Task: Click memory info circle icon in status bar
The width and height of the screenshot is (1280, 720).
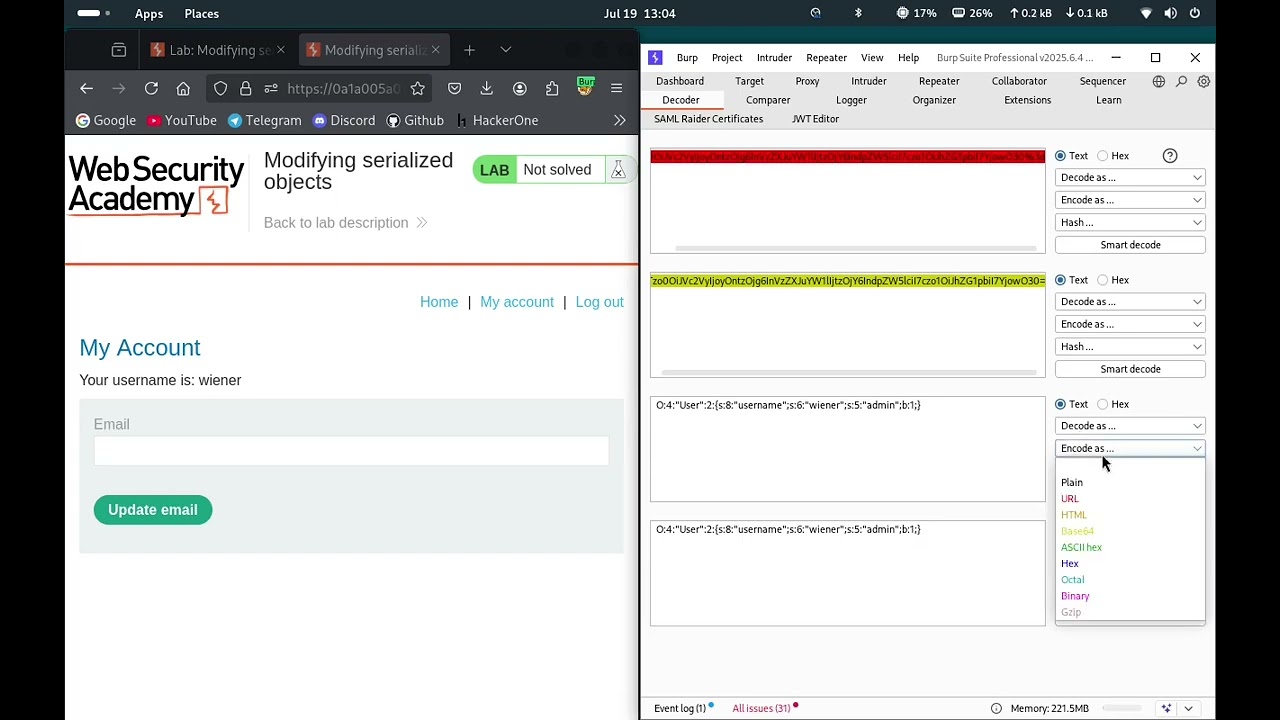Action: 996,708
